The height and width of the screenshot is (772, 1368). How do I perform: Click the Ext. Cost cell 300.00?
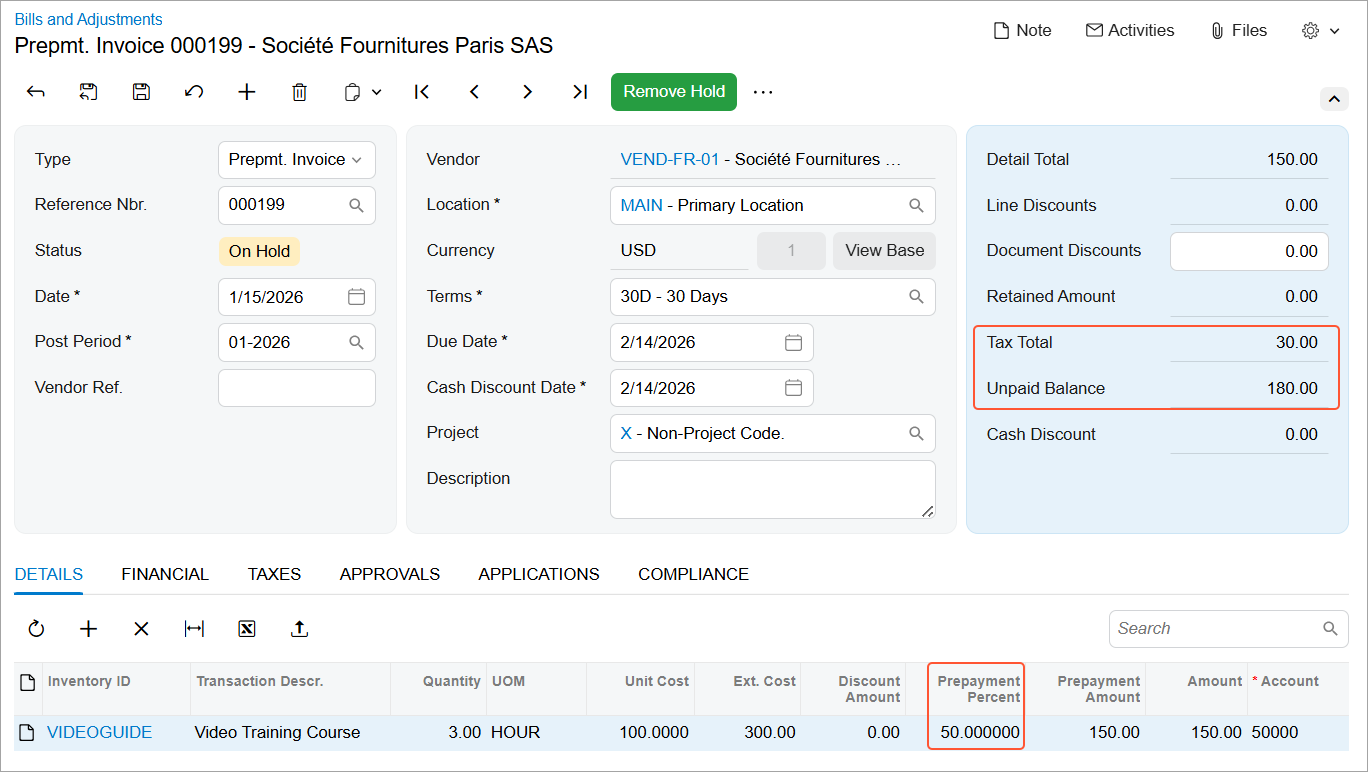tap(748, 733)
